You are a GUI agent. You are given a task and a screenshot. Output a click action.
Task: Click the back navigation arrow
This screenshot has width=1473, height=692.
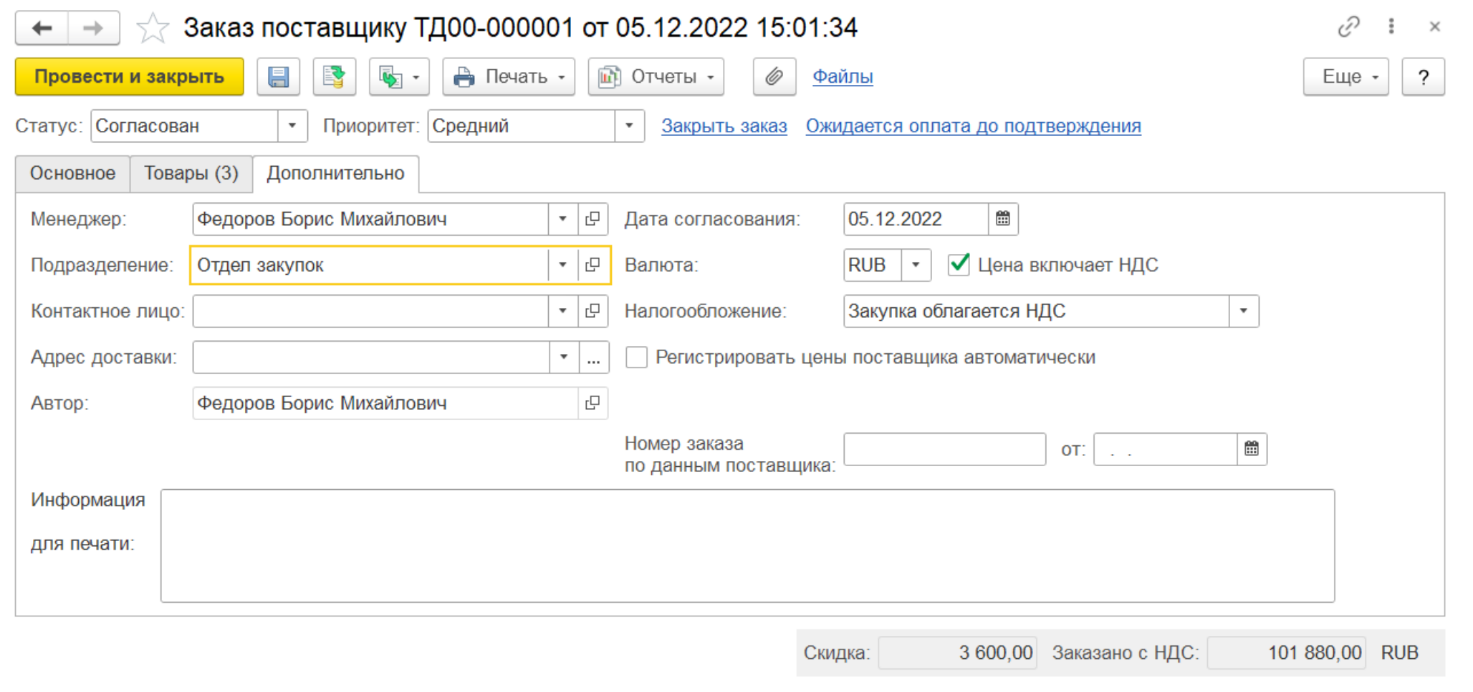42,28
